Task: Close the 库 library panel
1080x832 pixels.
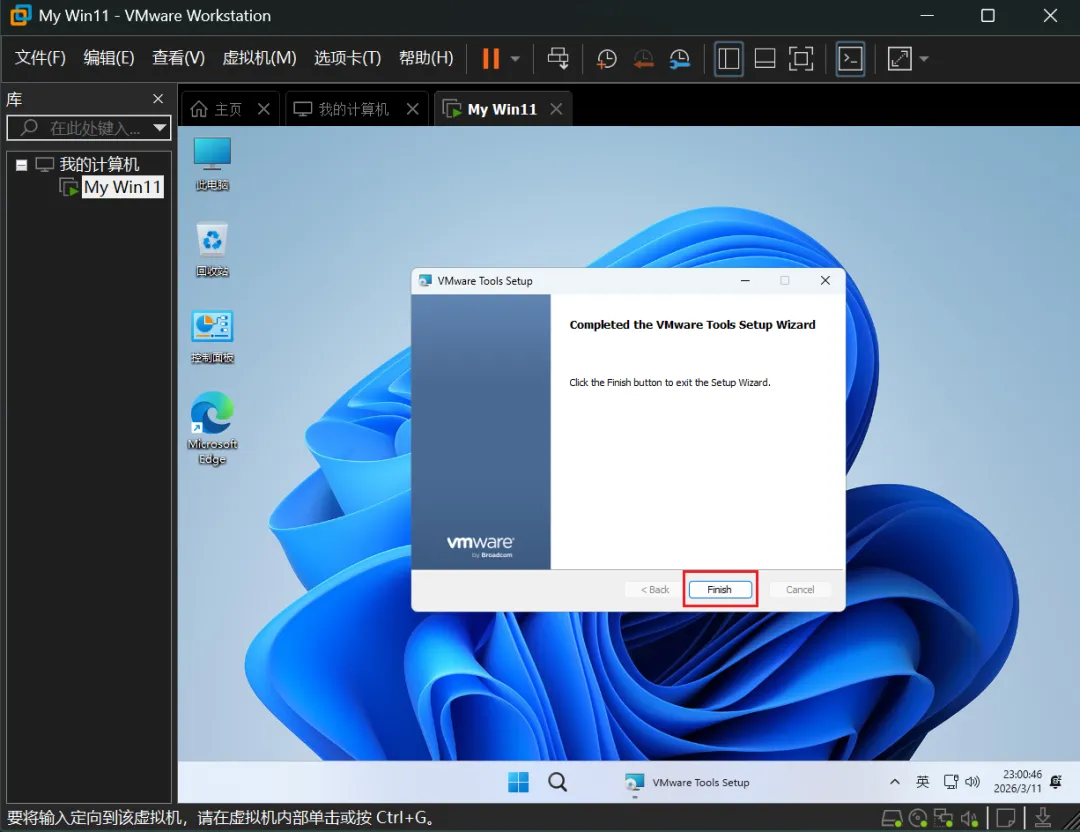Action: pyautogui.click(x=158, y=99)
